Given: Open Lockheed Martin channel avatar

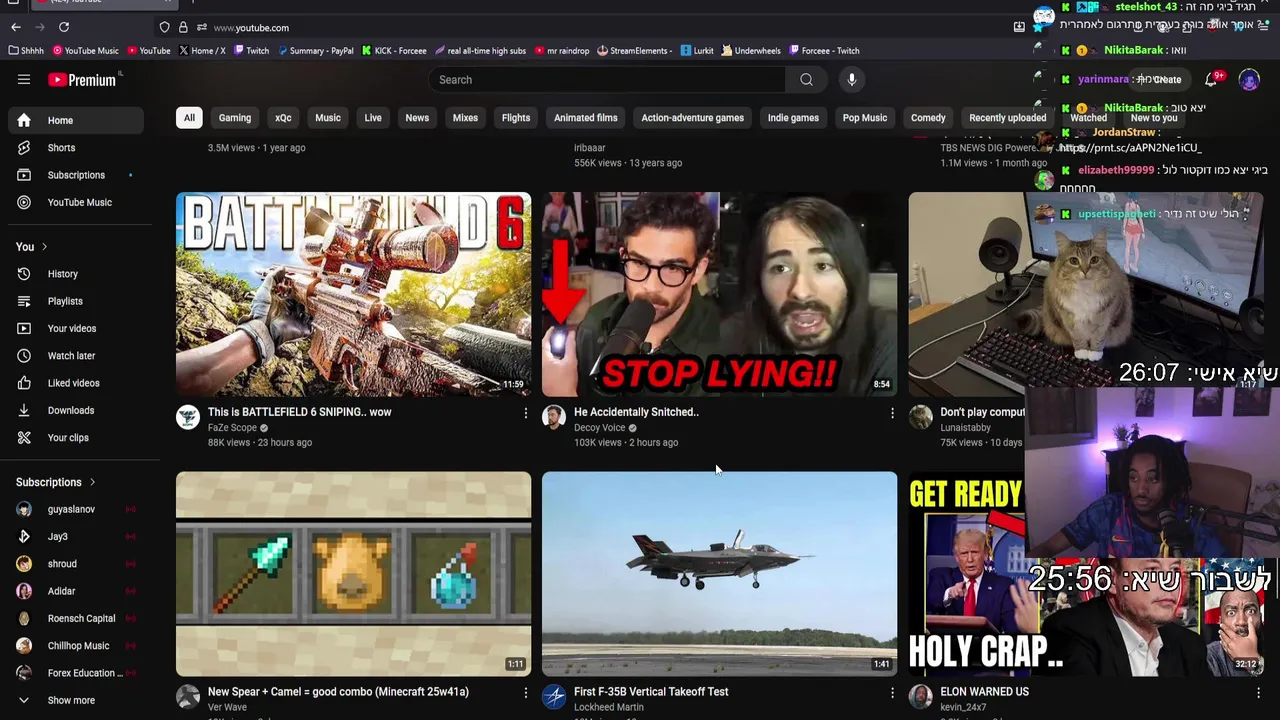Looking at the screenshot, I should [x=554, y=697].
